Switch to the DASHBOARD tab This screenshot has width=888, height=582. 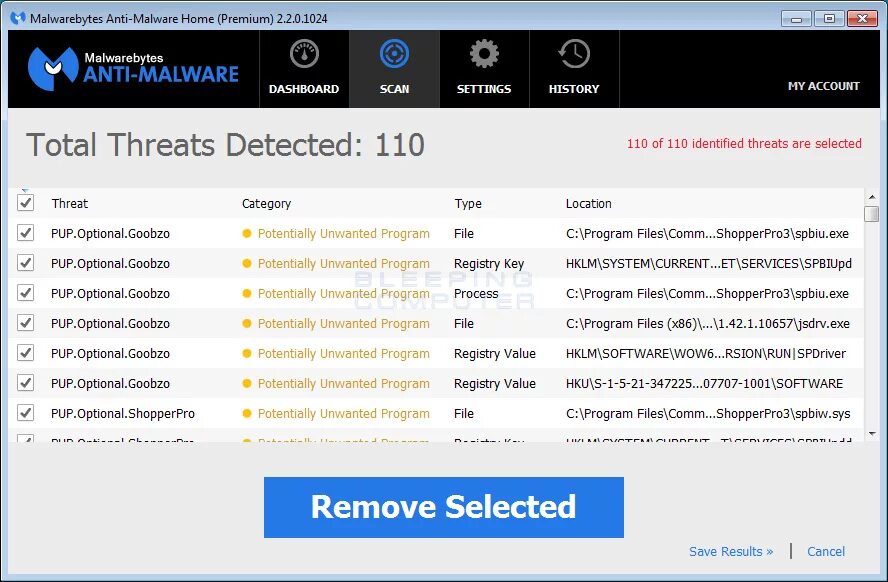coord(304,69)
